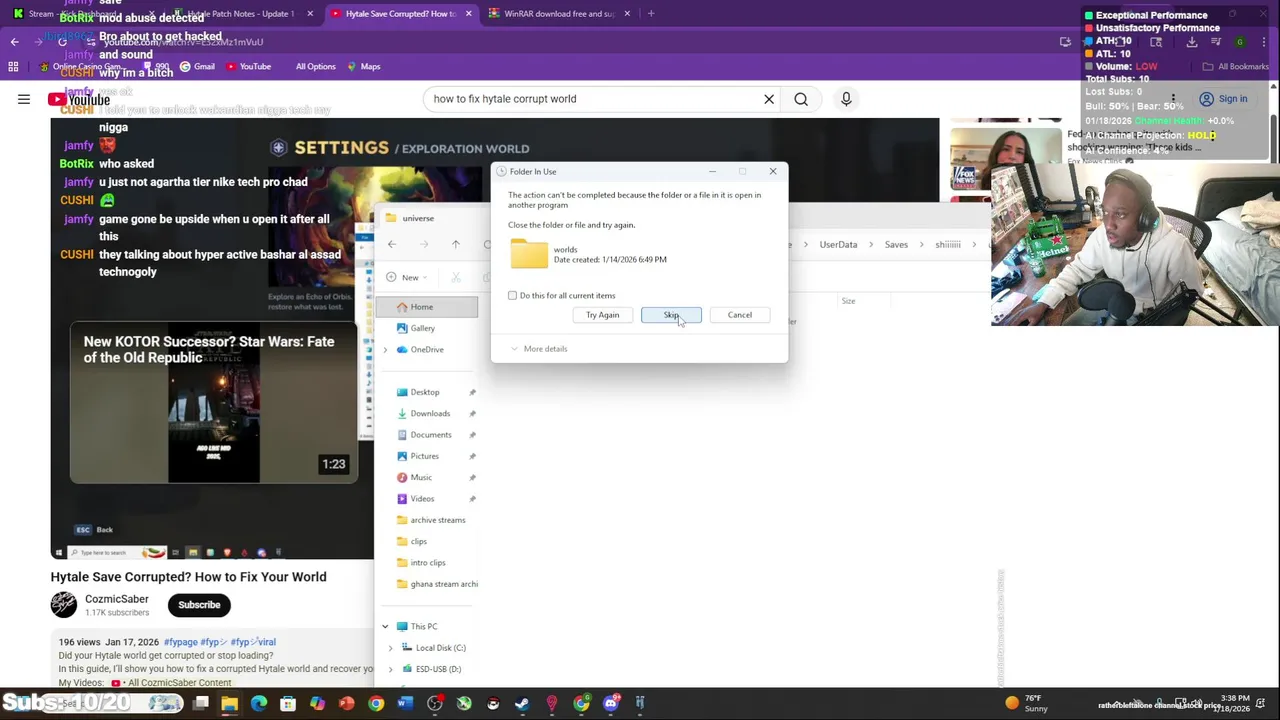
Task: Sort by Size column header
Action: coord(848,301)
